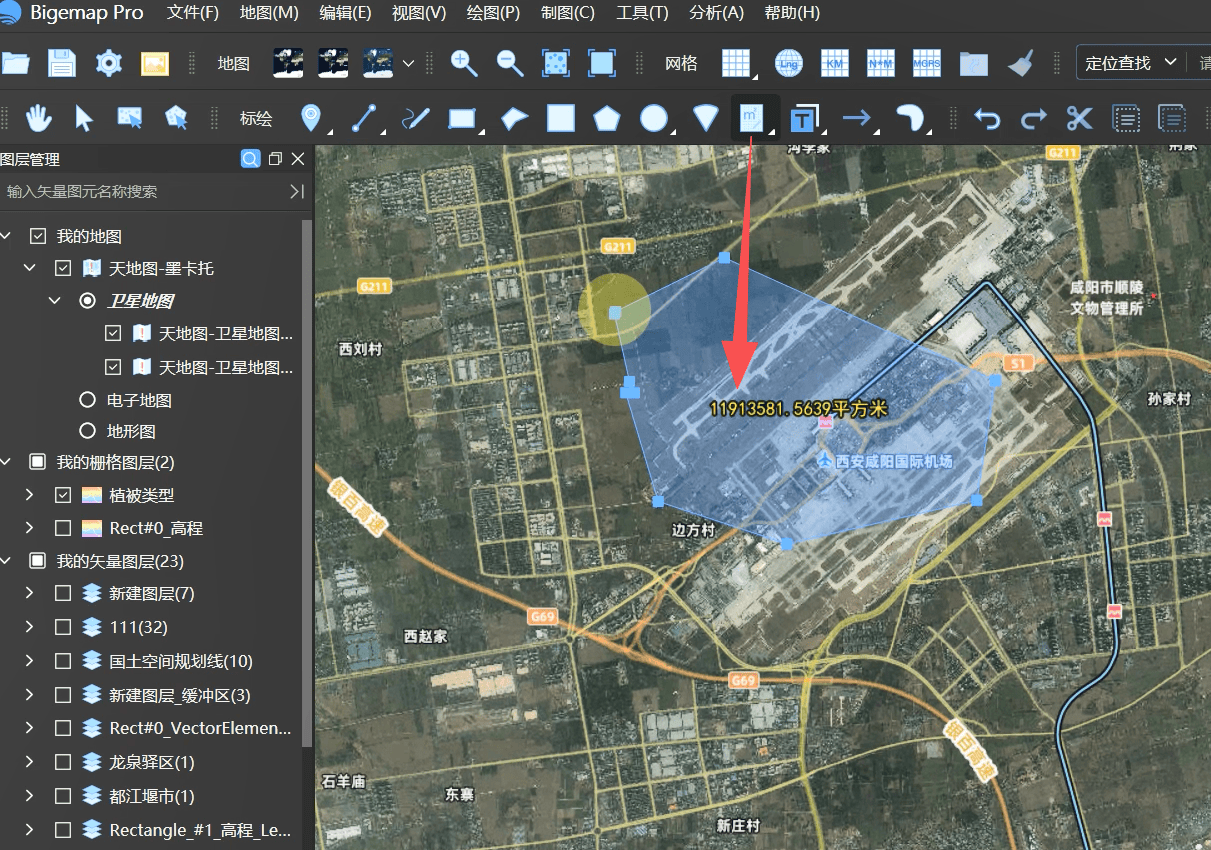Image resolution: width=1211 pixels, height=850 pixels.
Task: Uncheck the 植被类型 raster layer
Action: [x=63, y=495]
